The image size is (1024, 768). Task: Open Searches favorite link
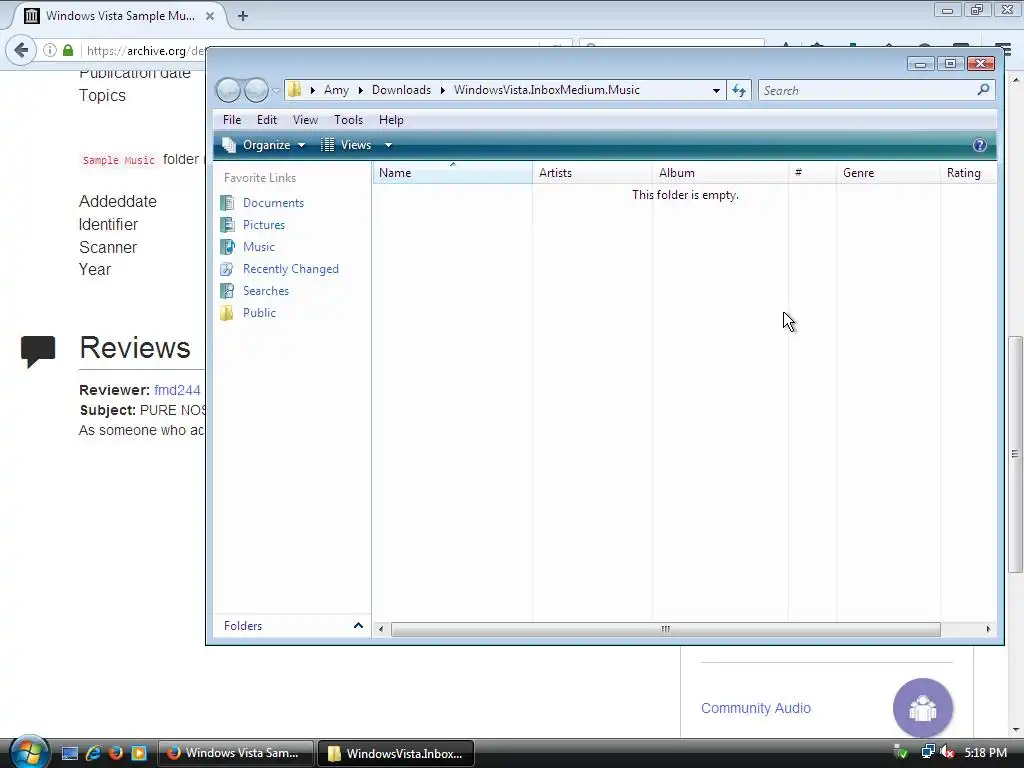[x=266, y=291]
